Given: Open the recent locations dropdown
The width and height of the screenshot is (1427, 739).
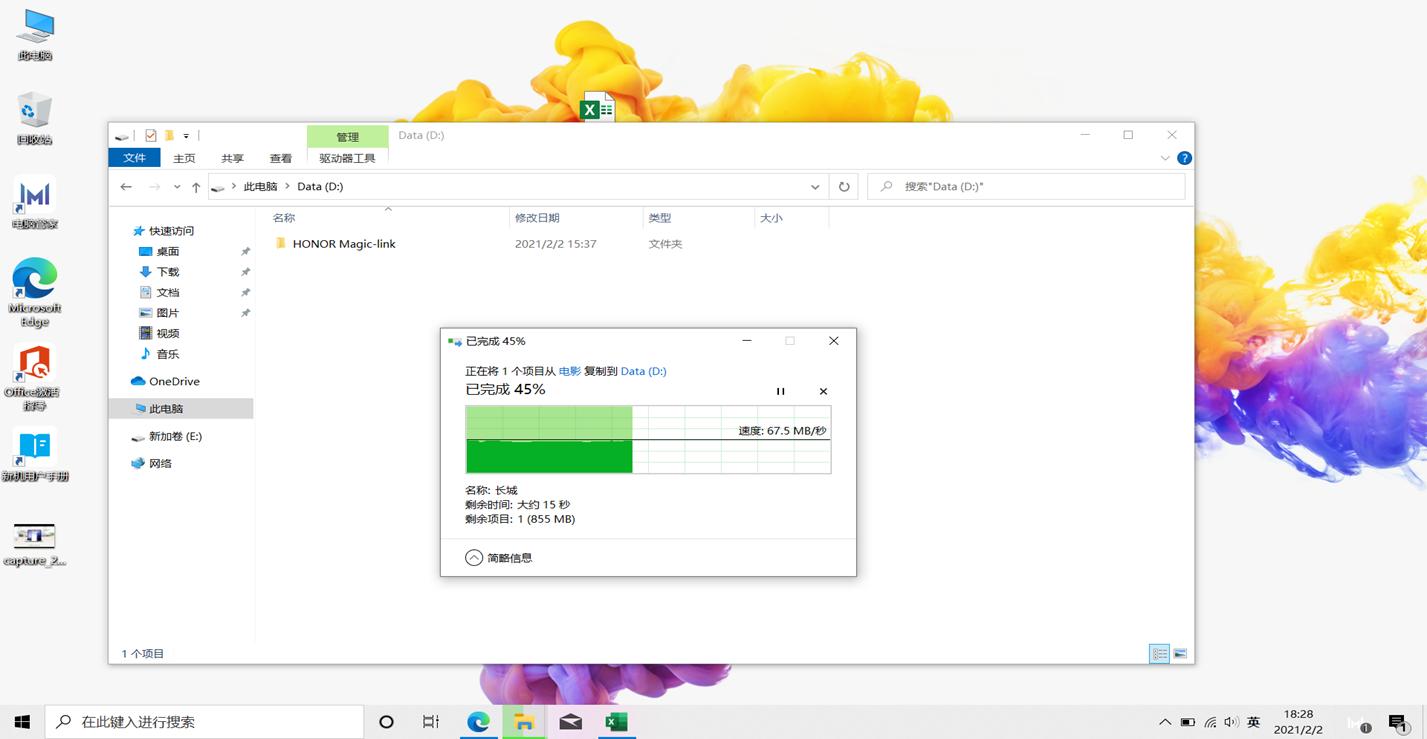Looking at the screenshot, I should click(x=177, y=187).
